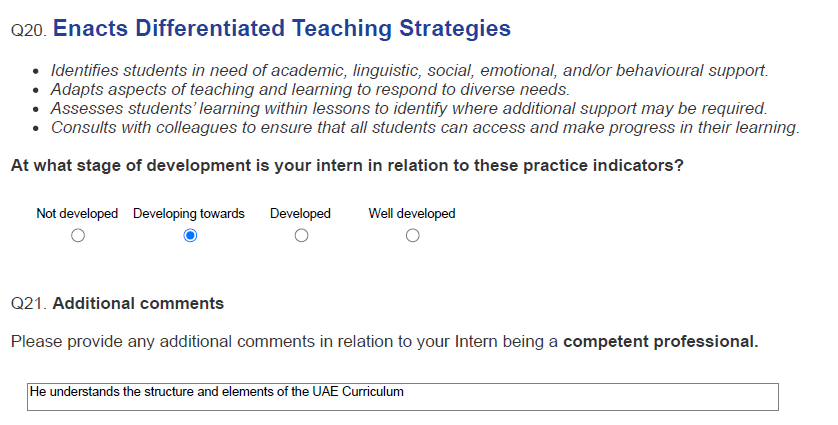The image size is (838, 425).
Task: Click the 'Please provide any additional comments' prompt
Action: 384,342
